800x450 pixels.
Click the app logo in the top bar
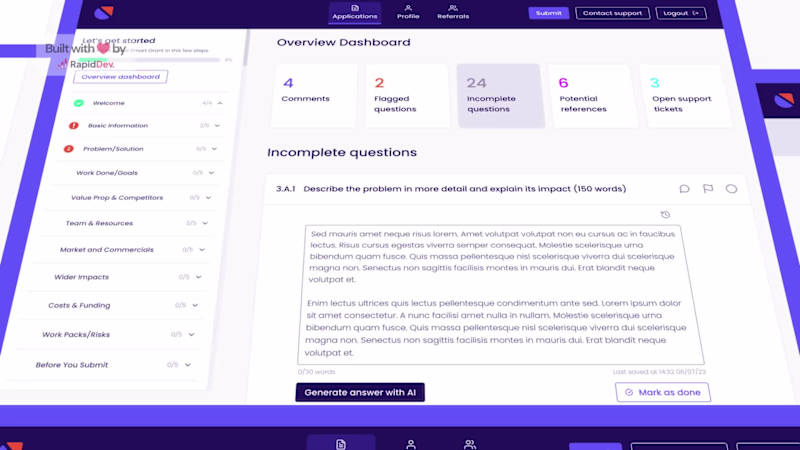click(x=104, y=13)
